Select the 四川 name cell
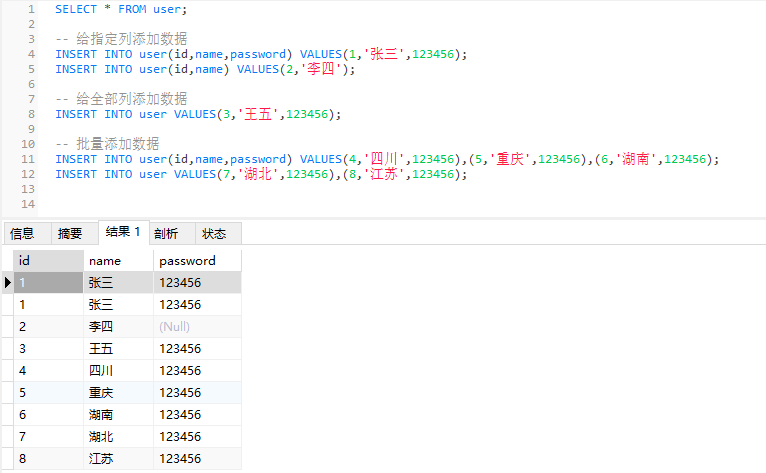 click(118, 370)
